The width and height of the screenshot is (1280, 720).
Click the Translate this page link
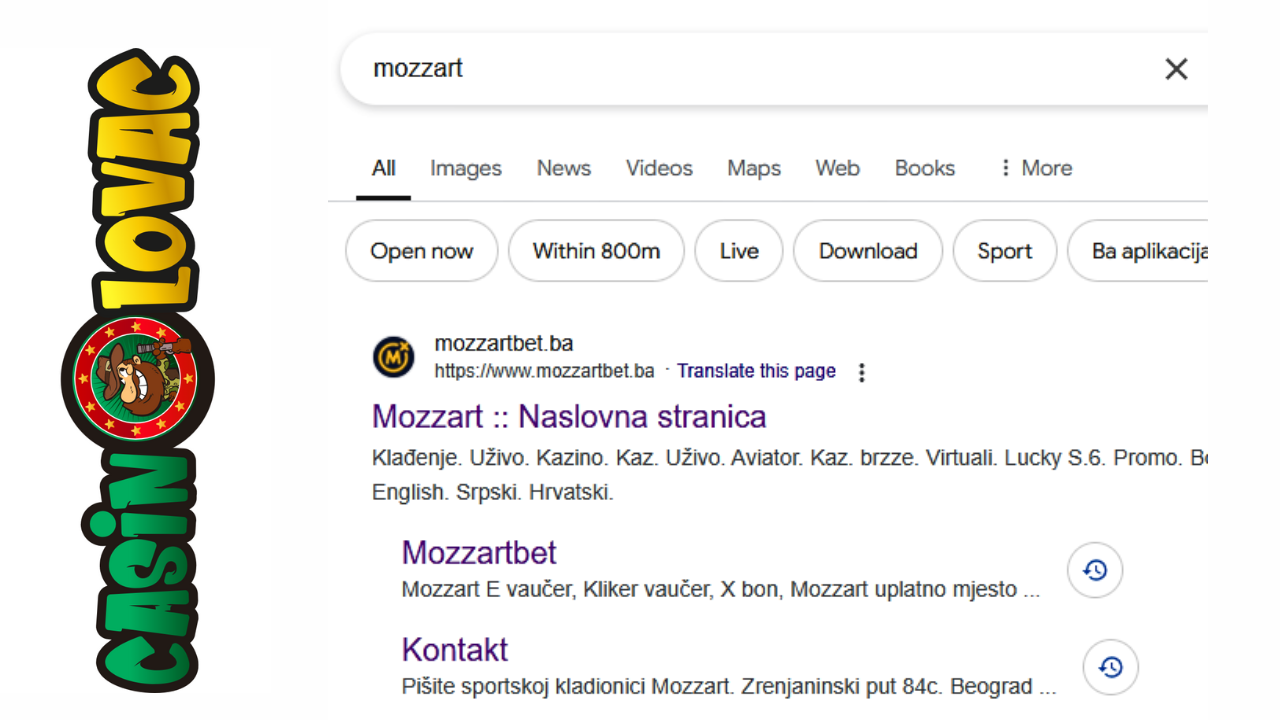coord(756,371)
